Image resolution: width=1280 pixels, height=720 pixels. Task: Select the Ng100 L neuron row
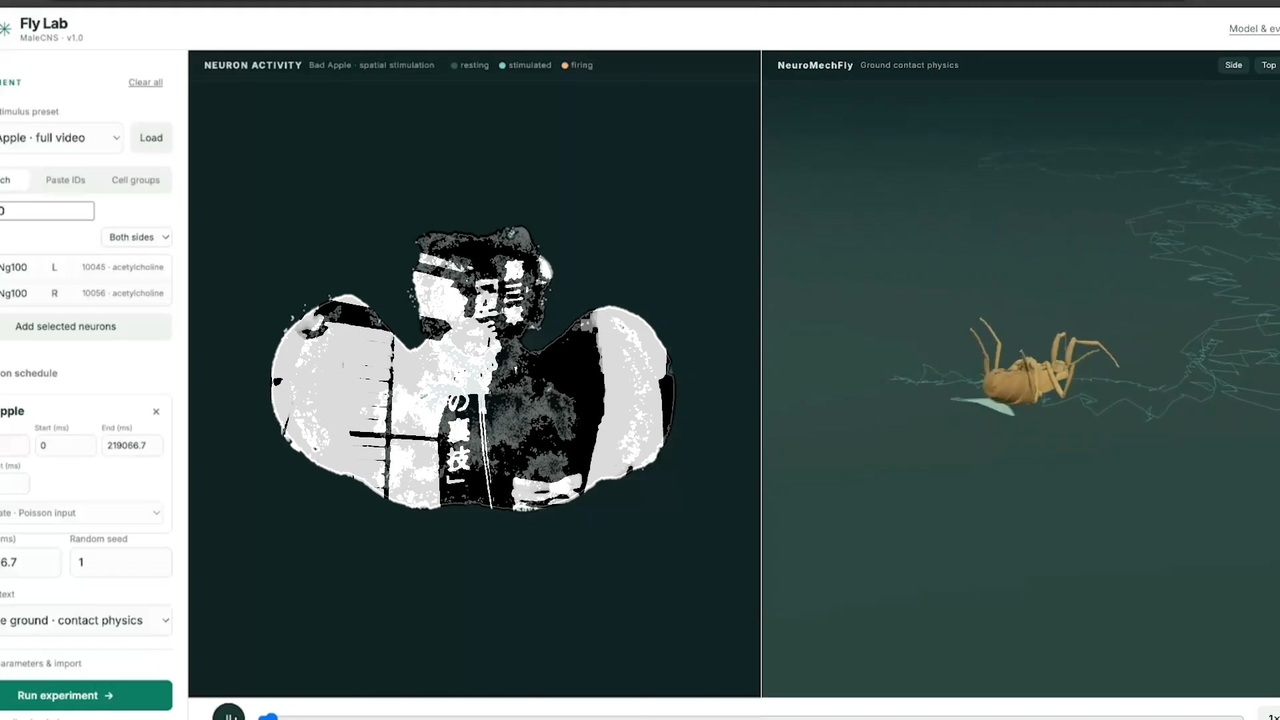click(x=84, y=267)
